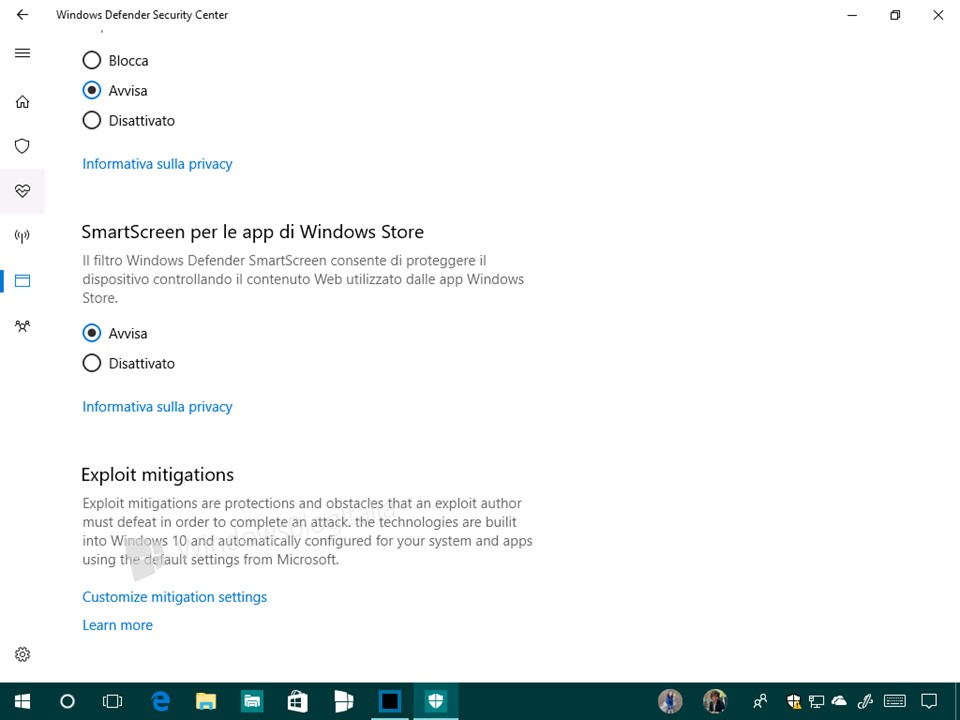Click the SmartScreen per le app di Windows Store heading

pyautogui.click(x=253, y=232)
